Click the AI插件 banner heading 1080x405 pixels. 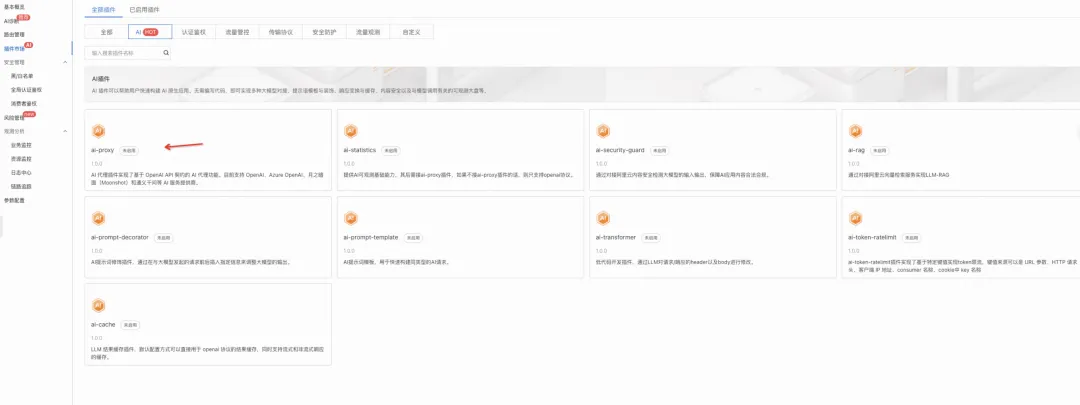click(x=101, y=79)
